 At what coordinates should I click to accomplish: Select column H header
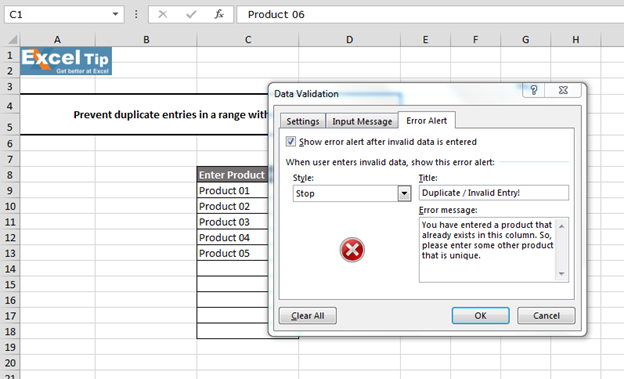575,39
